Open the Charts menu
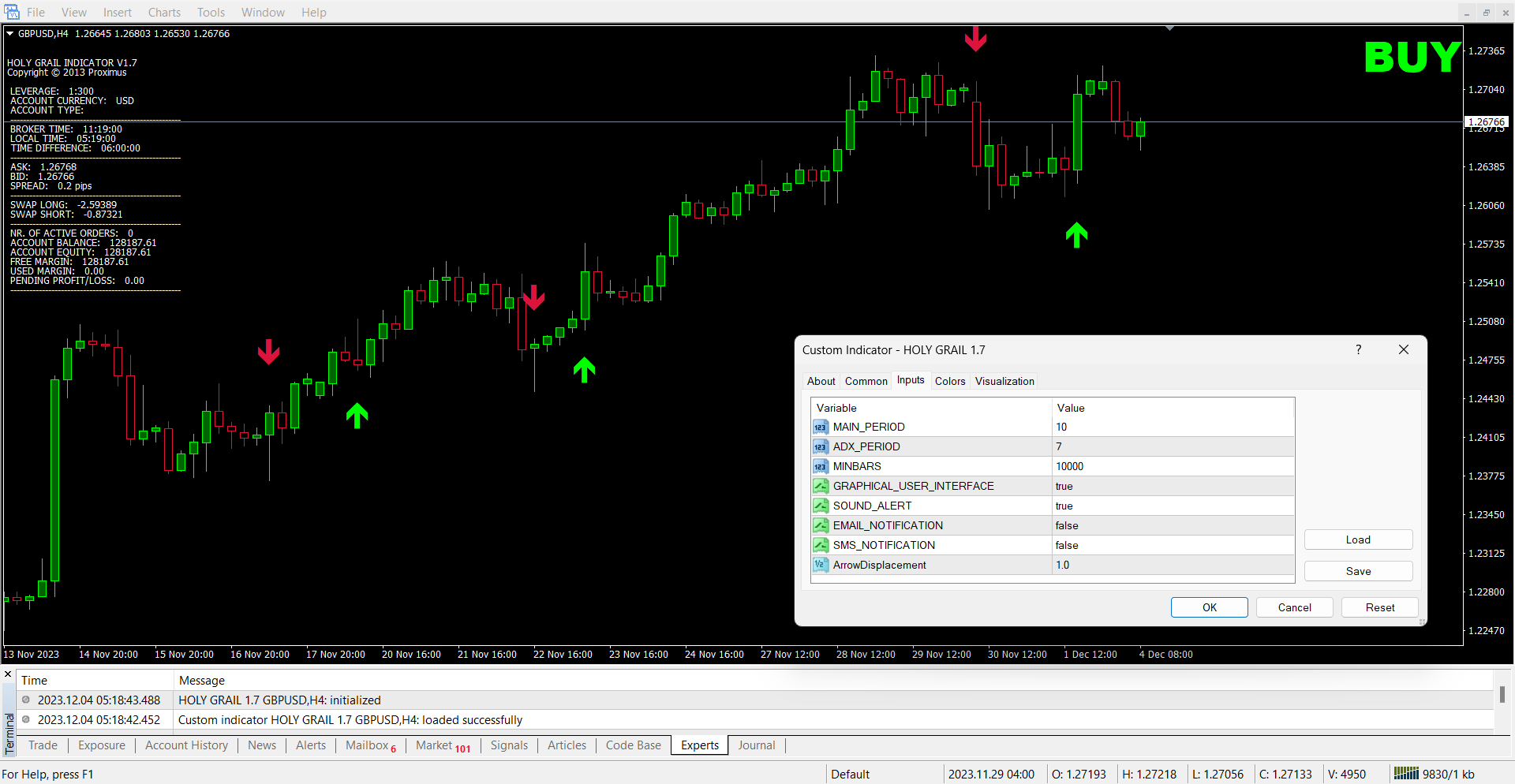 click(164, 13)
